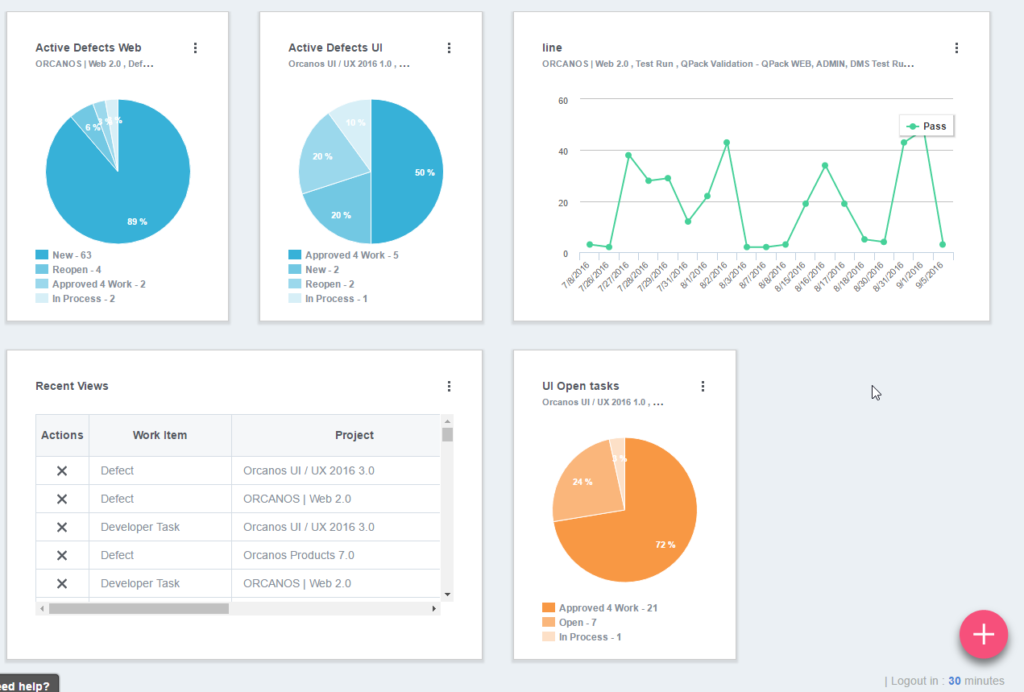Click the pink plus button to add a widget
This screenshot has height=692, width=1024.
click(x=983, y=635)
